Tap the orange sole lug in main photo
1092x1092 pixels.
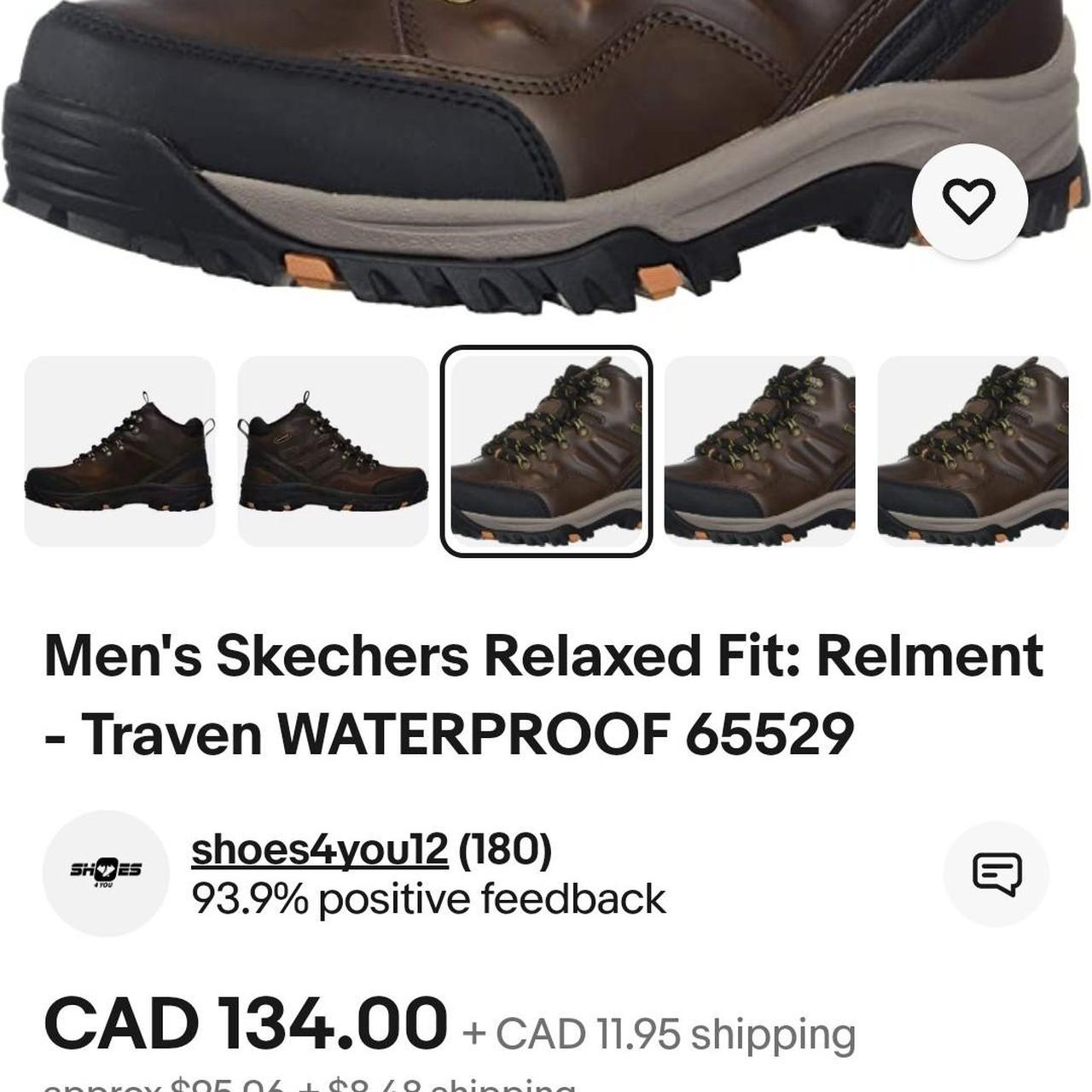click(x=310, y=270)
